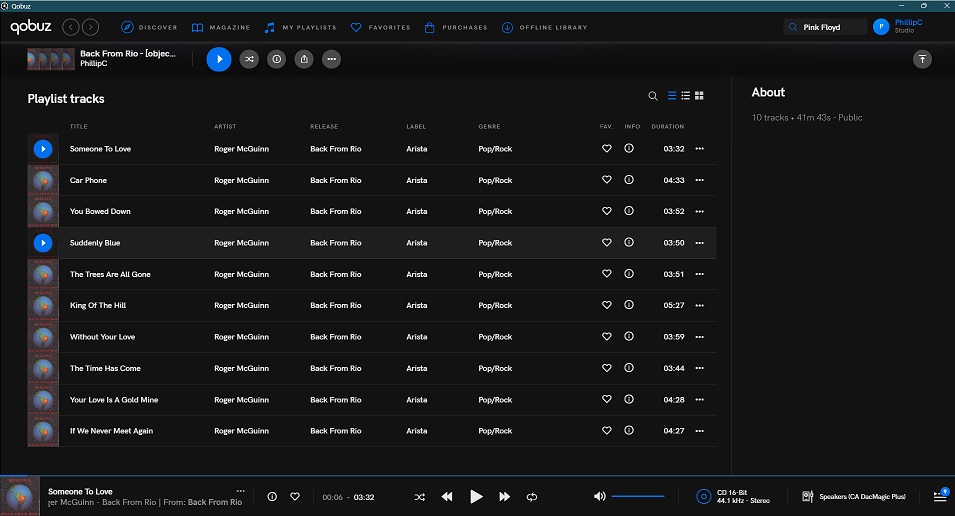This screenshot has width=955, height=516.
Task: Jump back to top of page
Action: pos(922,59)
